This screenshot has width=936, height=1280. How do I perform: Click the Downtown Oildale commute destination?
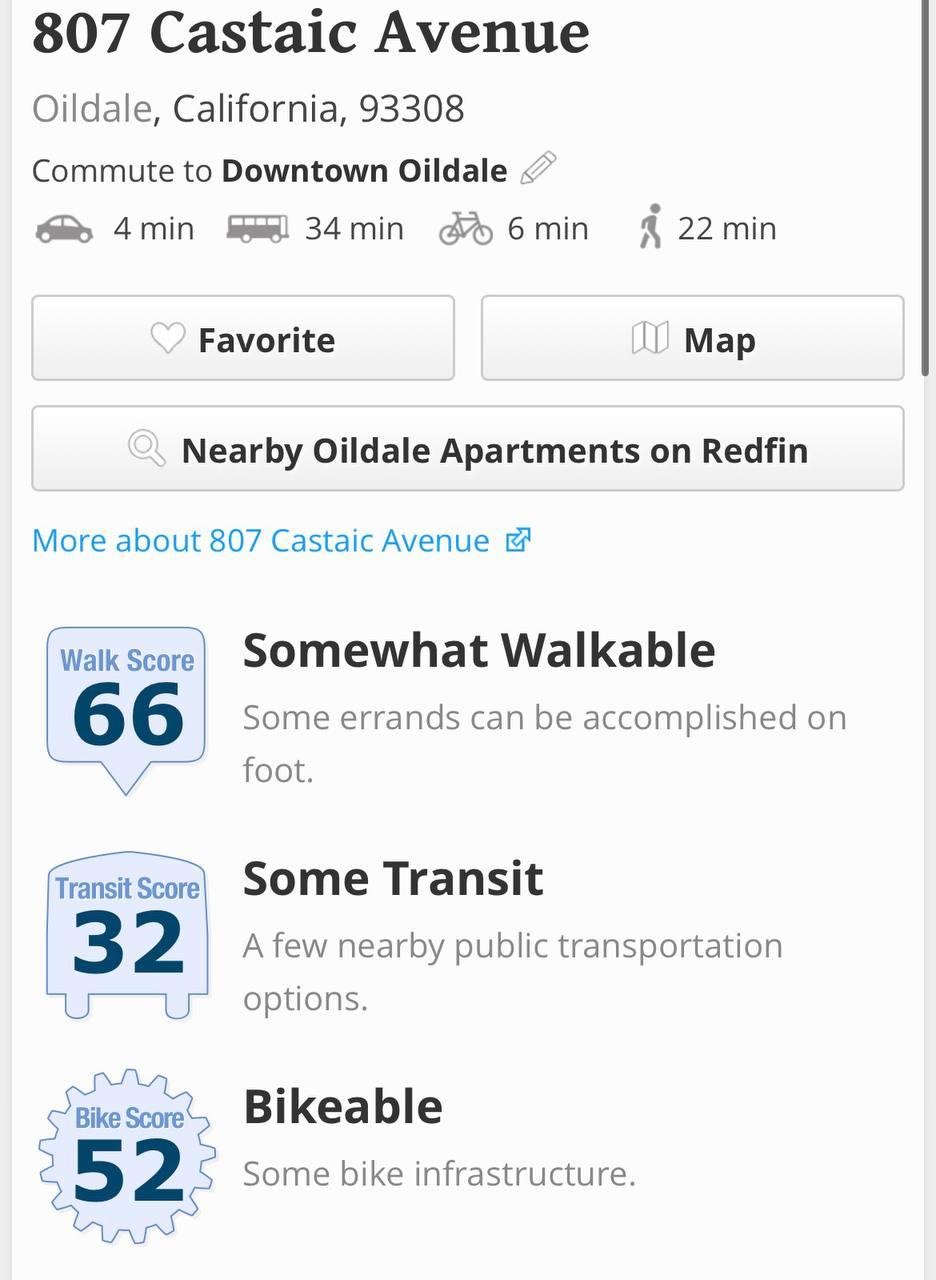click(x=364, y=171)
